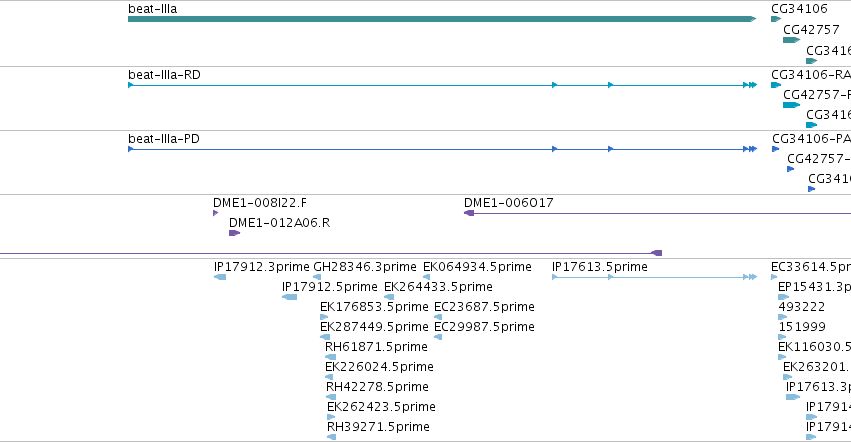Click the GH28346.3prime label
Screen dimensions: 851x442
point(365,267)
